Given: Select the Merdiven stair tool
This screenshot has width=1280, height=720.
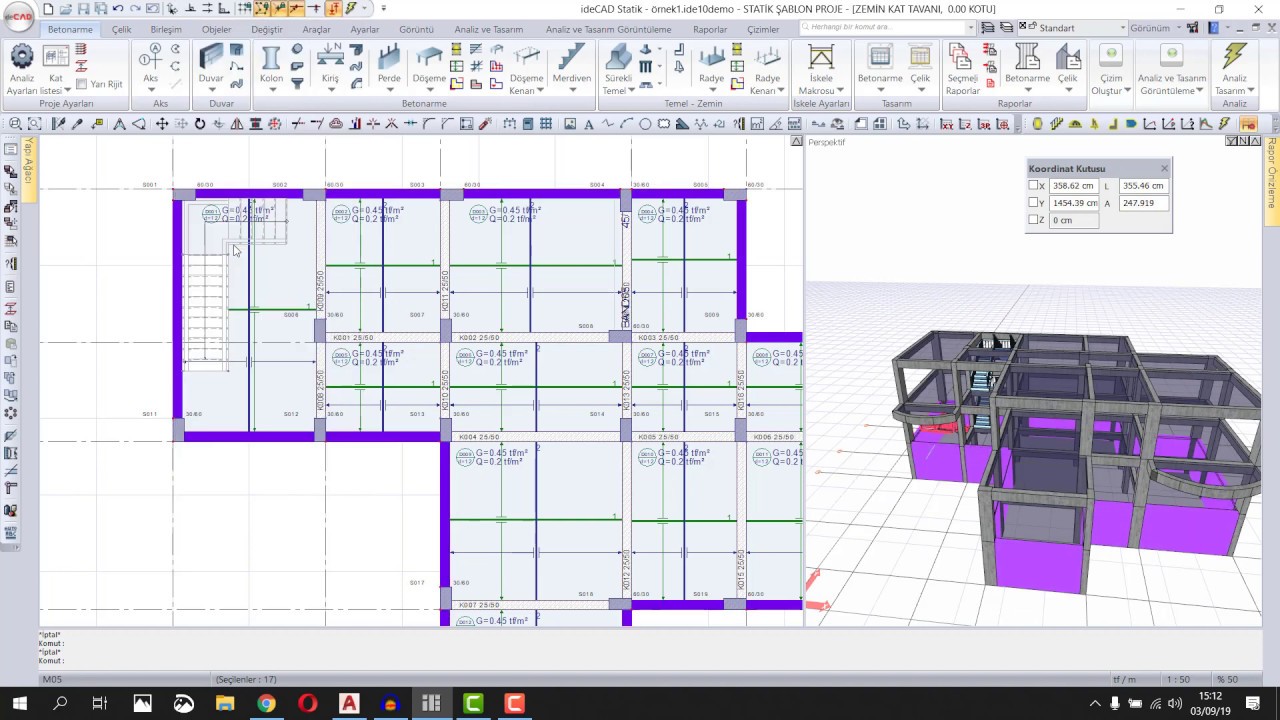Looking at the screenshot, I should tap(571, 65).
